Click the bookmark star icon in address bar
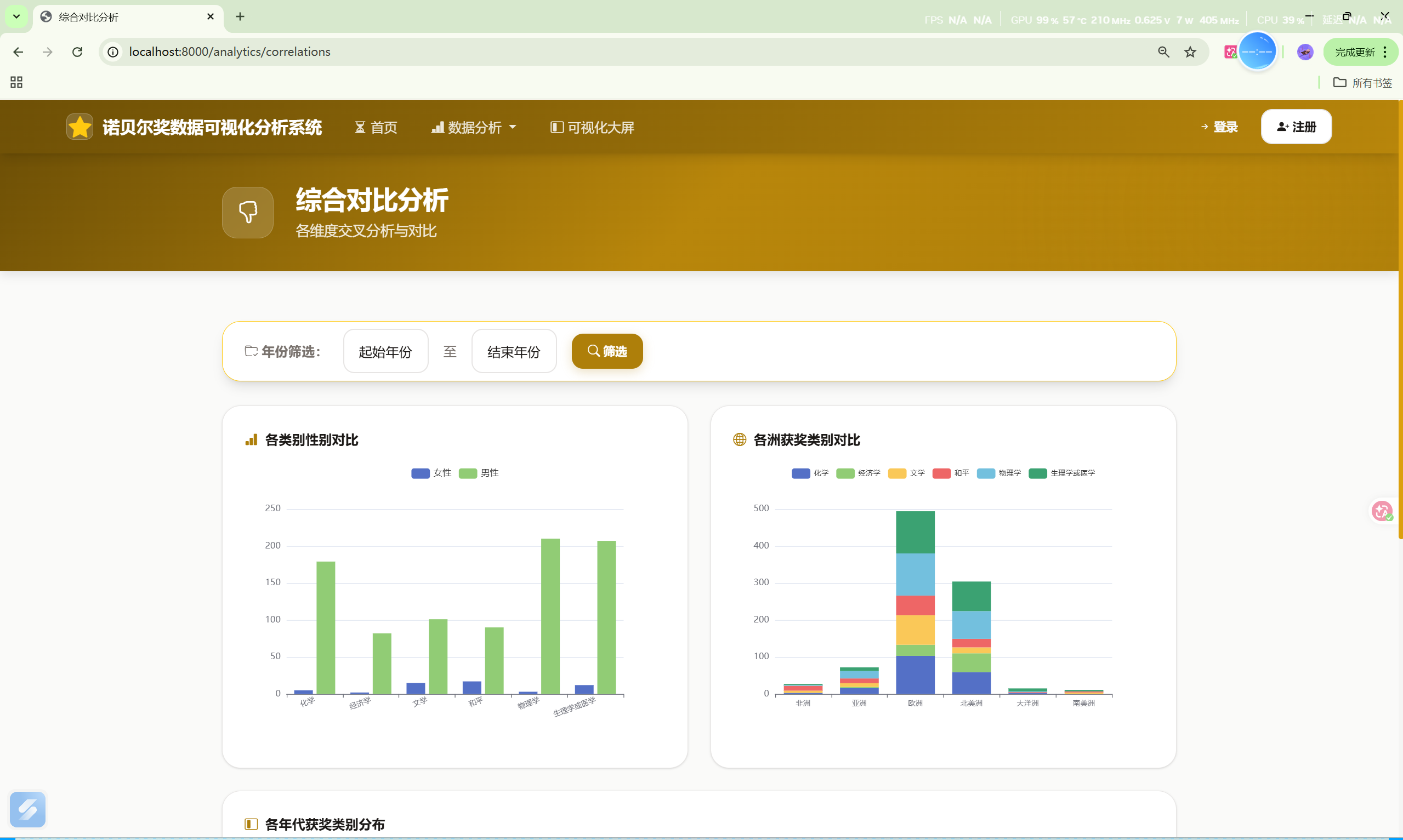This screenshot has width=1403, height=840. 1190,52
